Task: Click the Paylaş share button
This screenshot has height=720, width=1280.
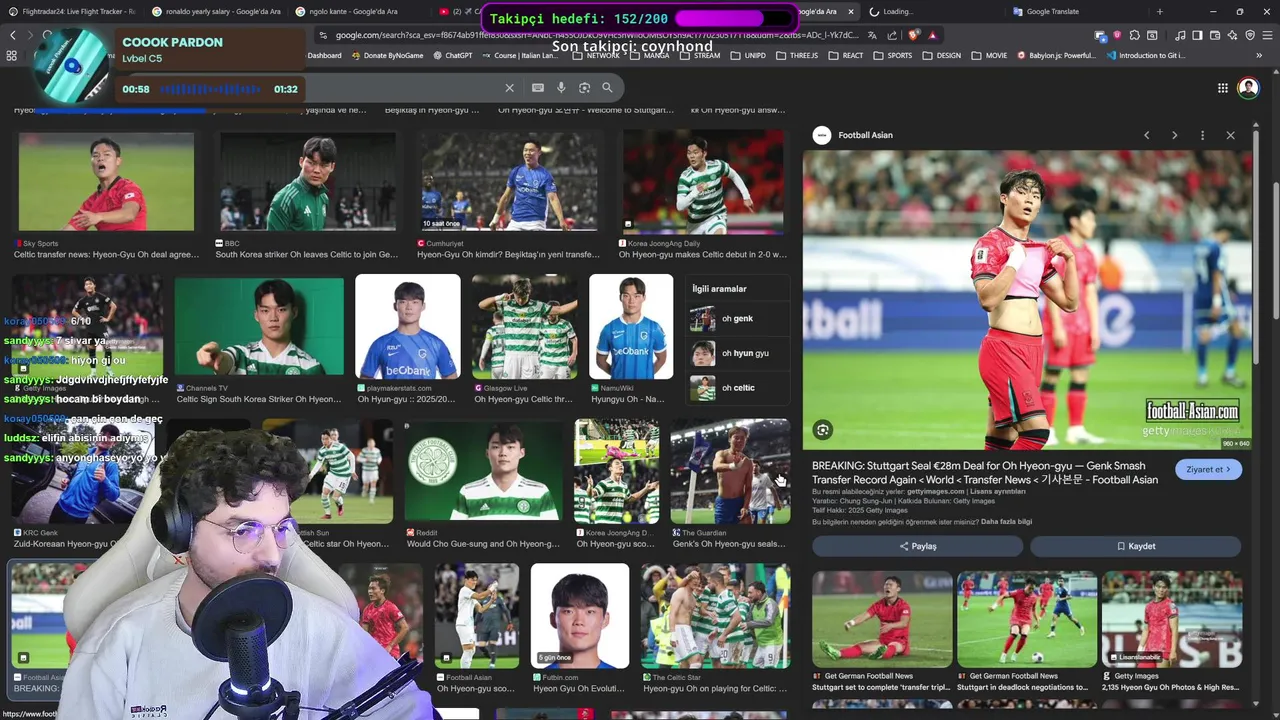Action: [917, 546]
